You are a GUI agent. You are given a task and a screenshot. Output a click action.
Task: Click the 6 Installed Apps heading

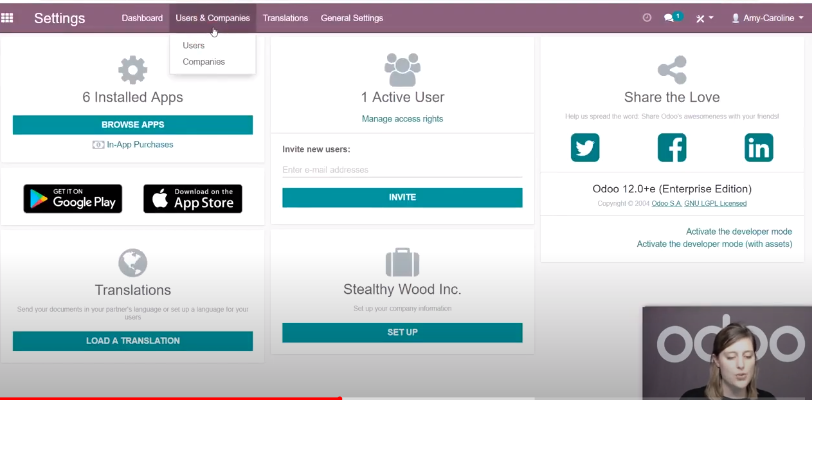133,97
